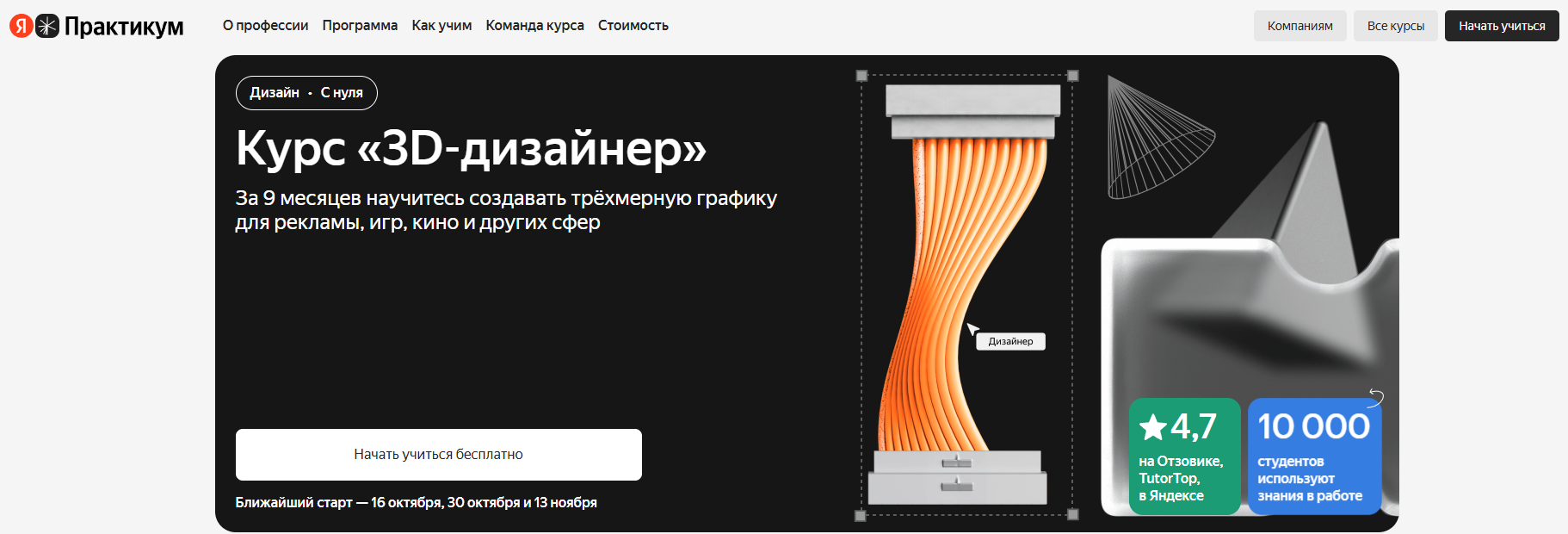Click the white star in the 4,7 rating card
The width and height of the screenshot is (1568, 534).
click(x=1152, y=427)
